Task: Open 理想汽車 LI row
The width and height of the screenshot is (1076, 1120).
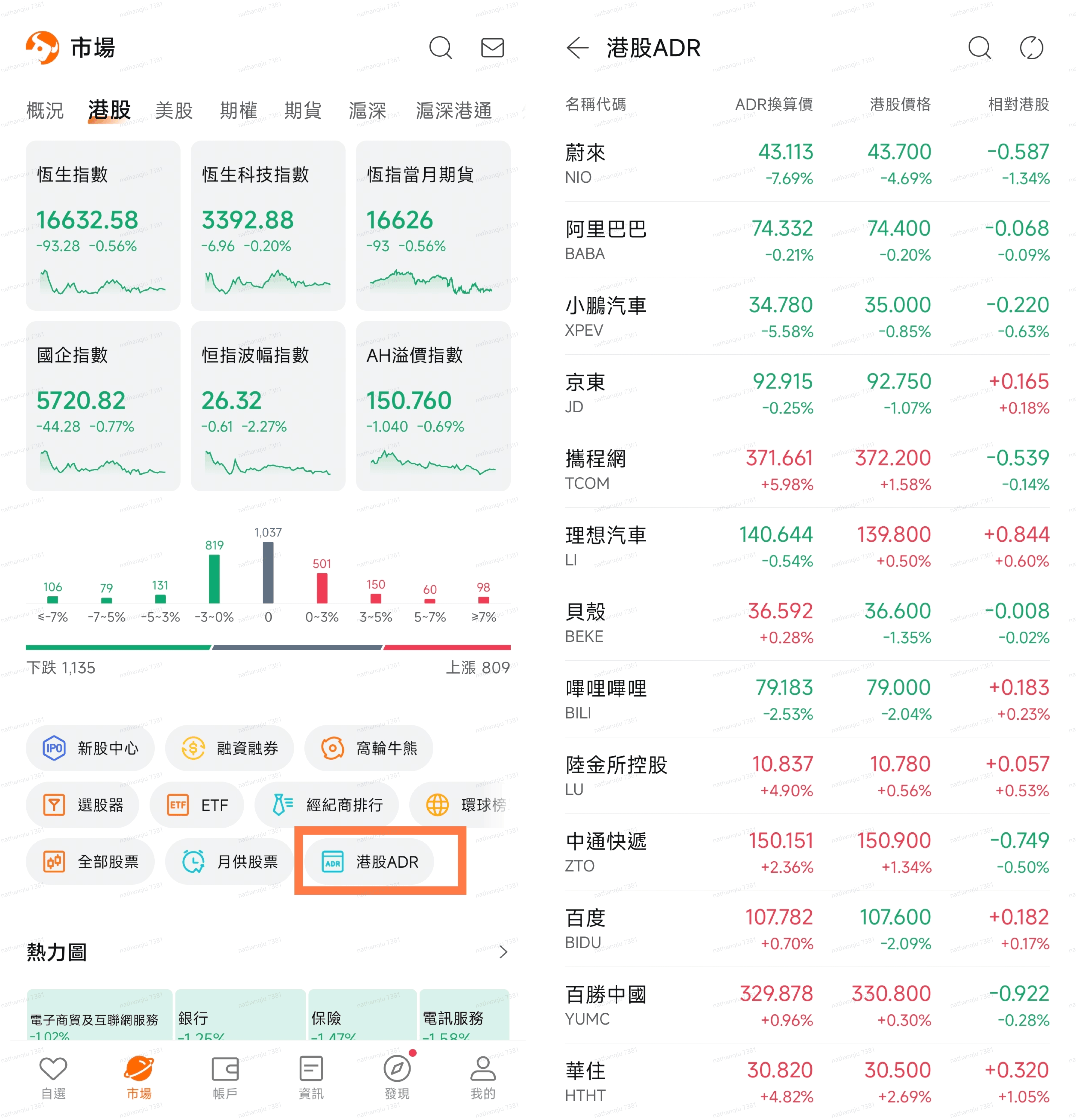Action: click(807, 546)
